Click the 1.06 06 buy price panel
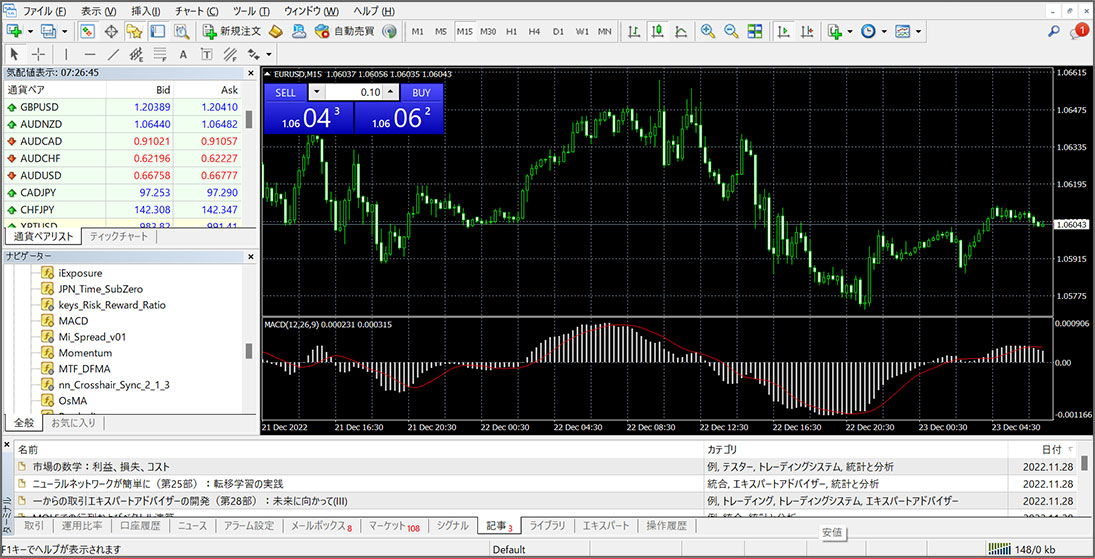 [x=399, y=117]
